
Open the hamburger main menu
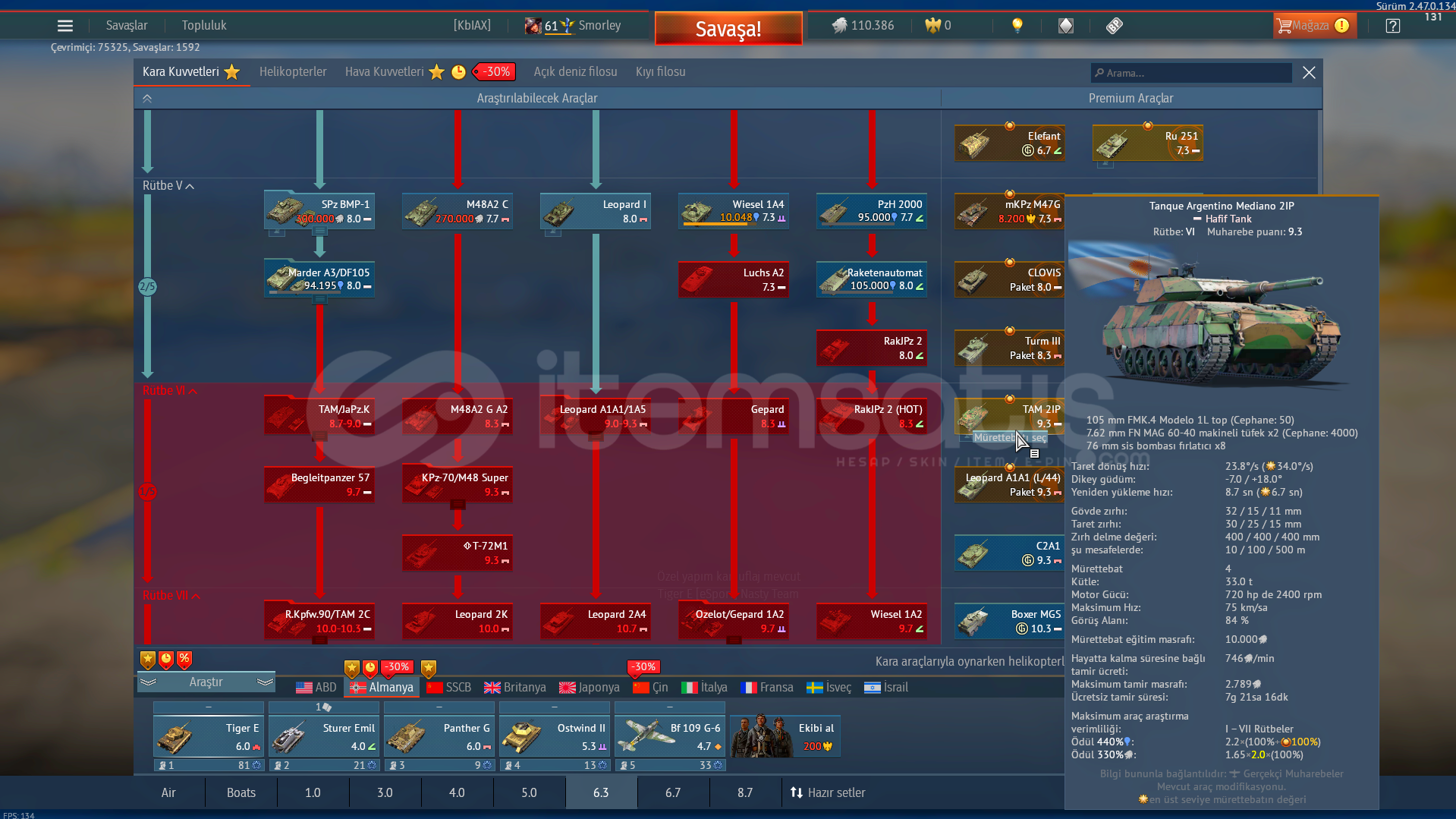click(x=65, y=26)
